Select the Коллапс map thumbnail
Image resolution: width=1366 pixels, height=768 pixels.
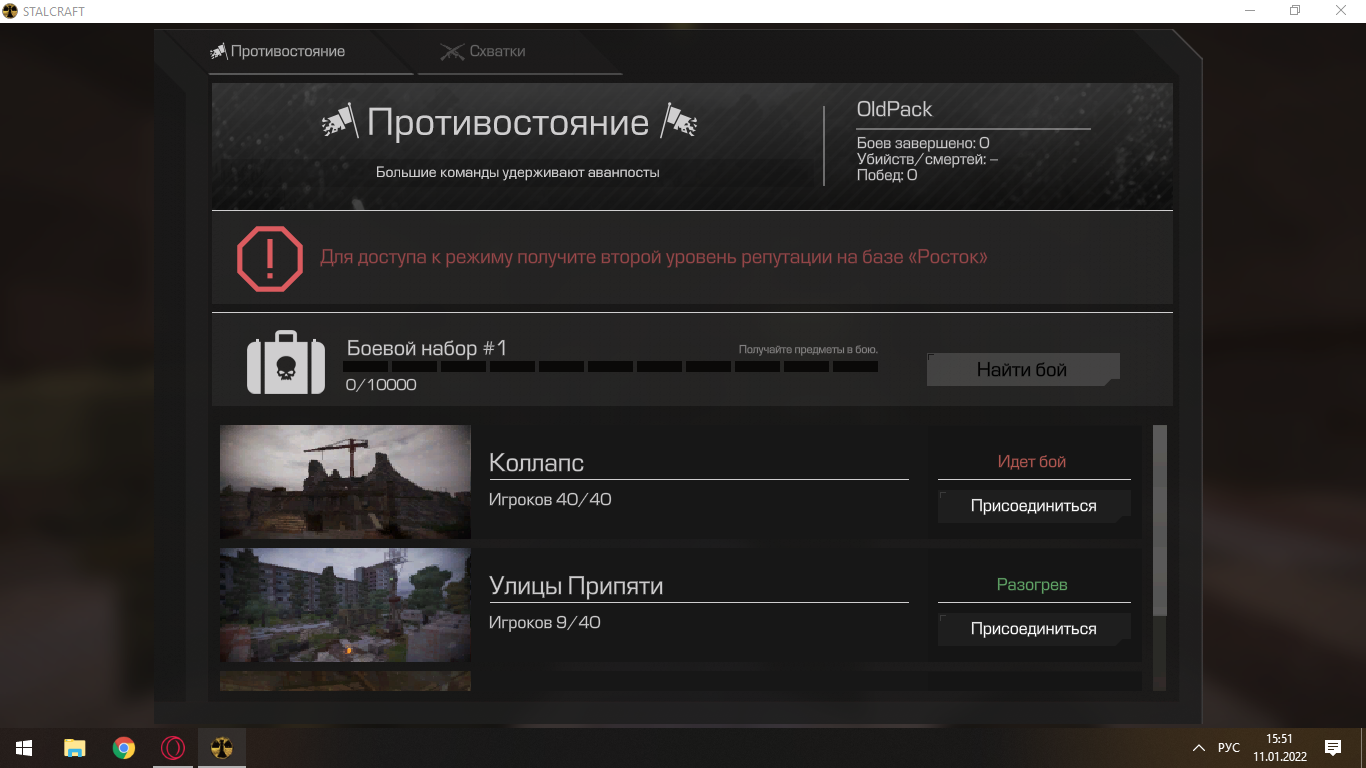(345, 482)
